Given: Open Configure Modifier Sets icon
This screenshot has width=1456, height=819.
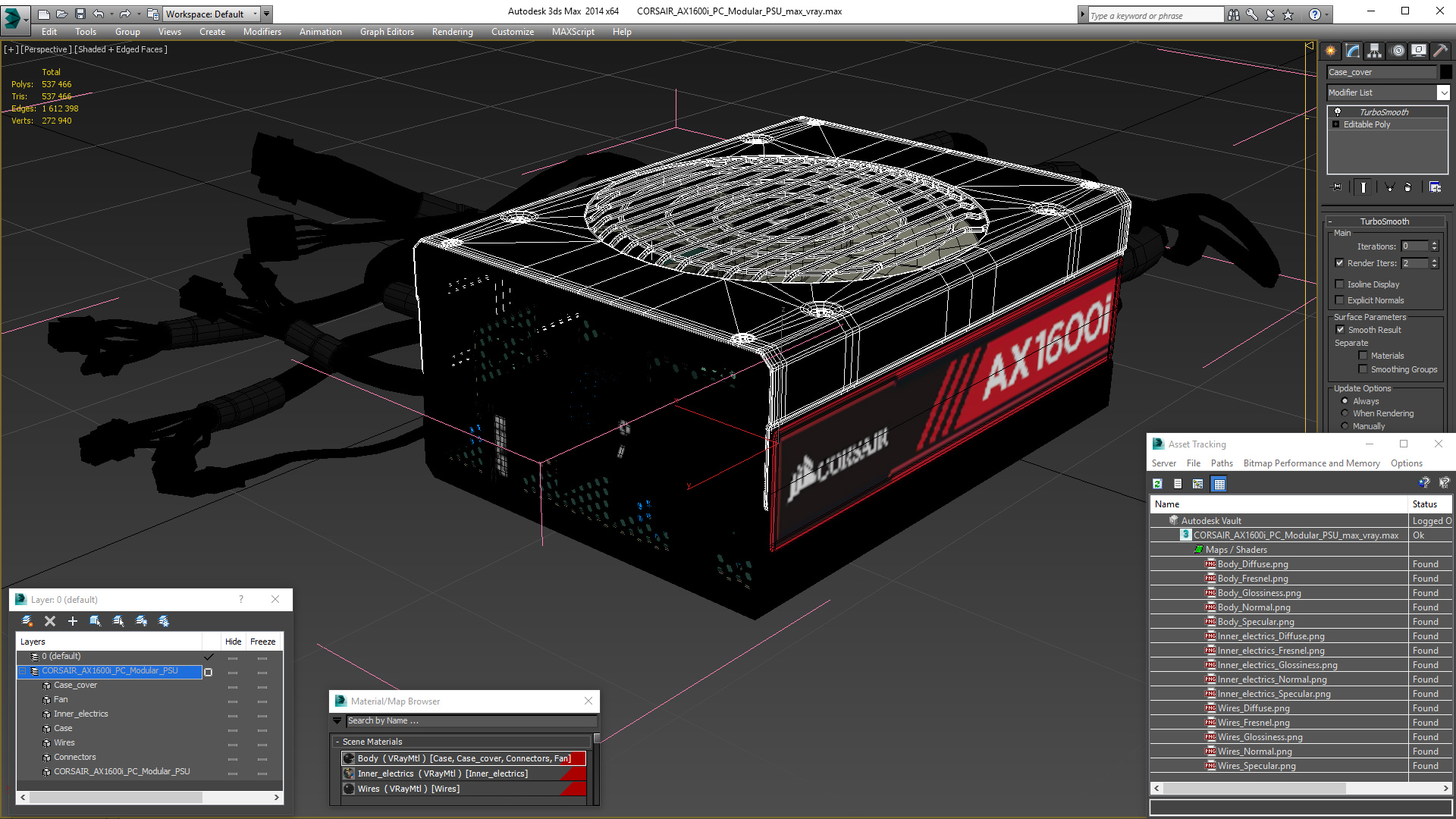Looking at the screenshot, I should coord(1435,187).
